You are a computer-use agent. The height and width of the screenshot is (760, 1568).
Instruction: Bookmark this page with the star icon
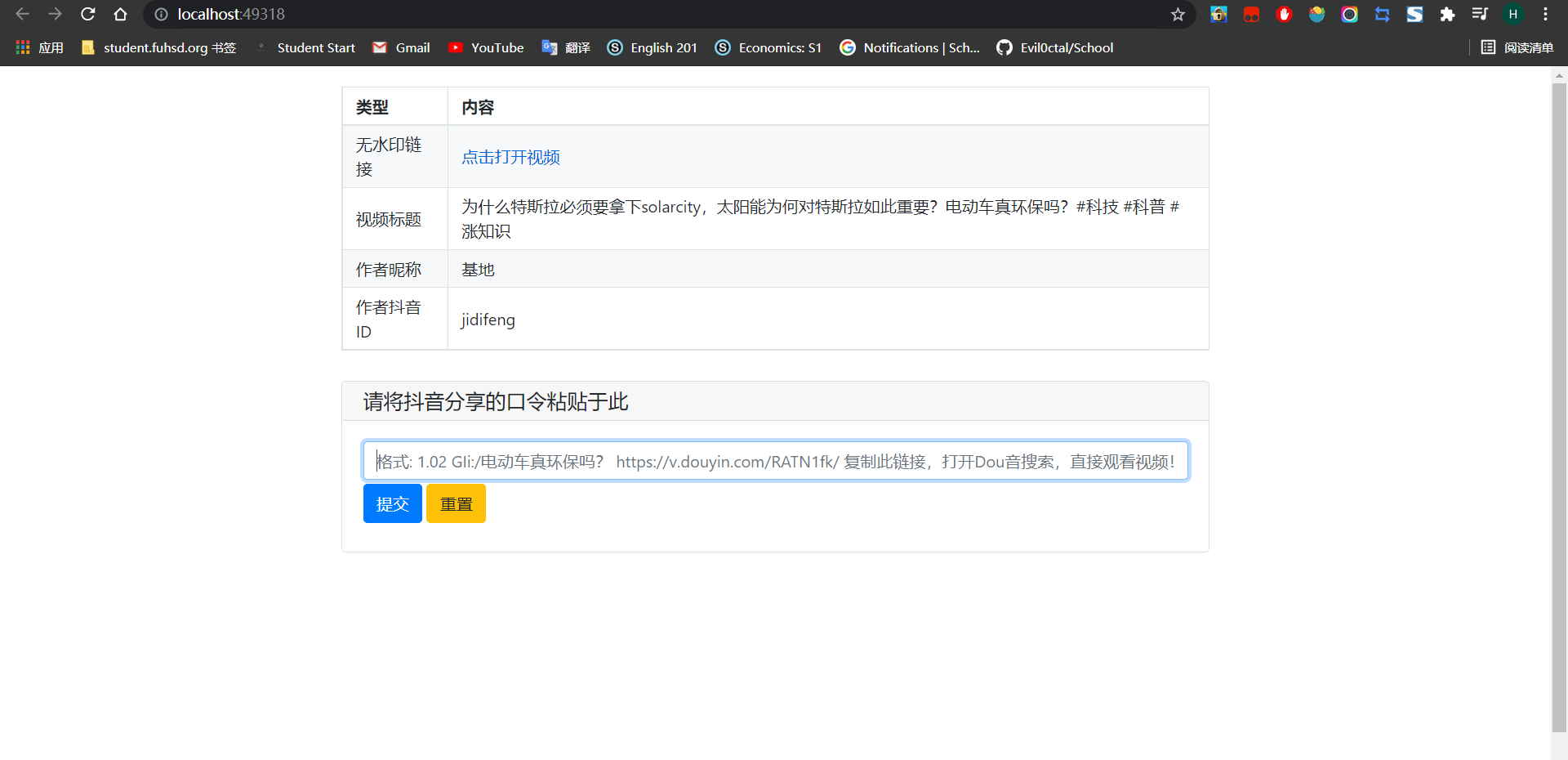pyautogui.click(x=1178, y=14)
